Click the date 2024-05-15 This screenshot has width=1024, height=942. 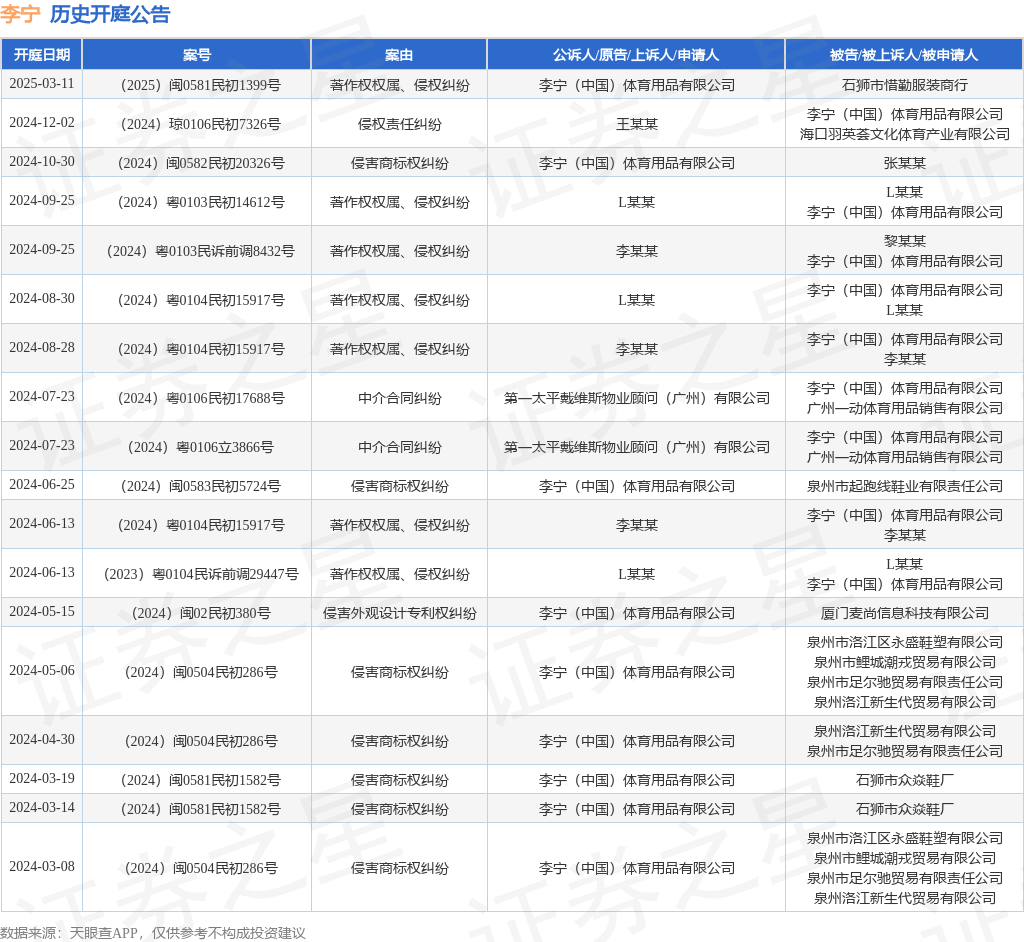[x=42, y=612]
